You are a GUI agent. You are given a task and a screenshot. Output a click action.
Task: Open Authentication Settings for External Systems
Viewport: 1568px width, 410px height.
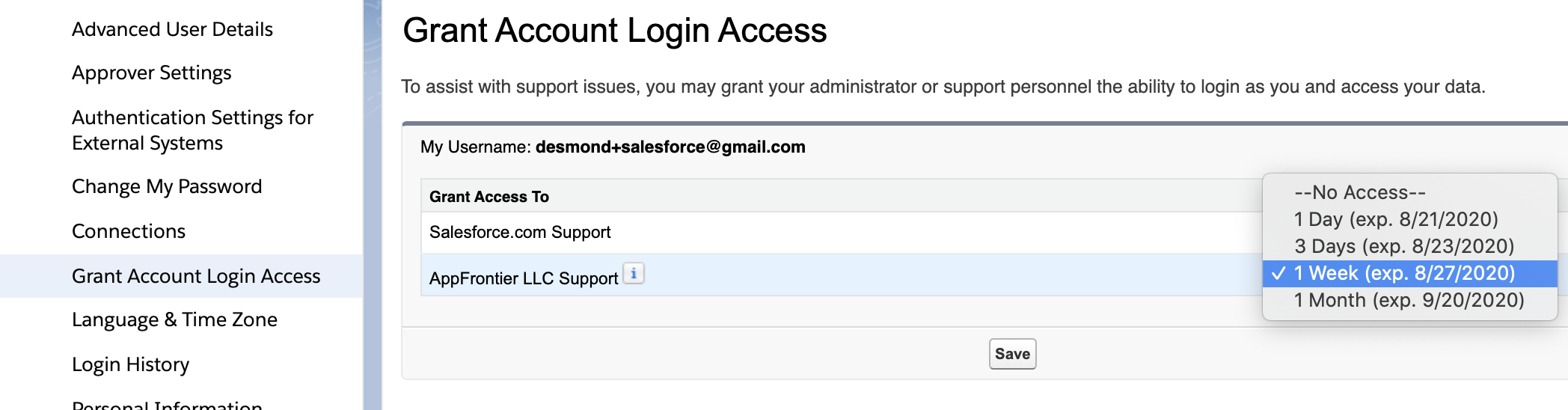point(192,130)
